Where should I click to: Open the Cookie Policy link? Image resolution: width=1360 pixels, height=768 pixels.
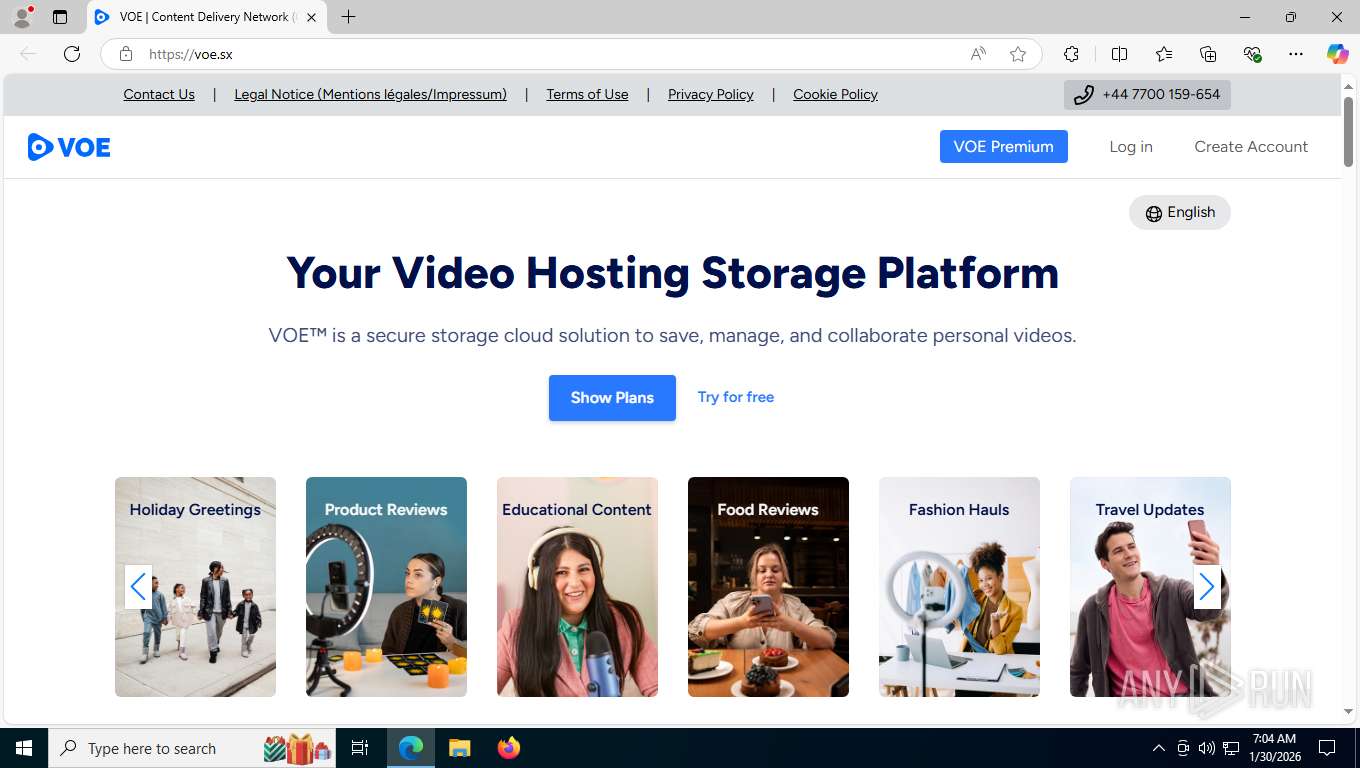835,94
